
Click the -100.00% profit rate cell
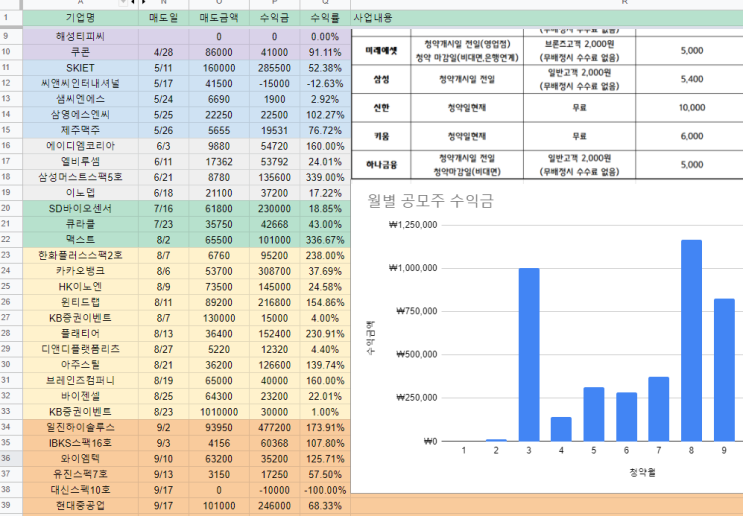click(325, 490)
